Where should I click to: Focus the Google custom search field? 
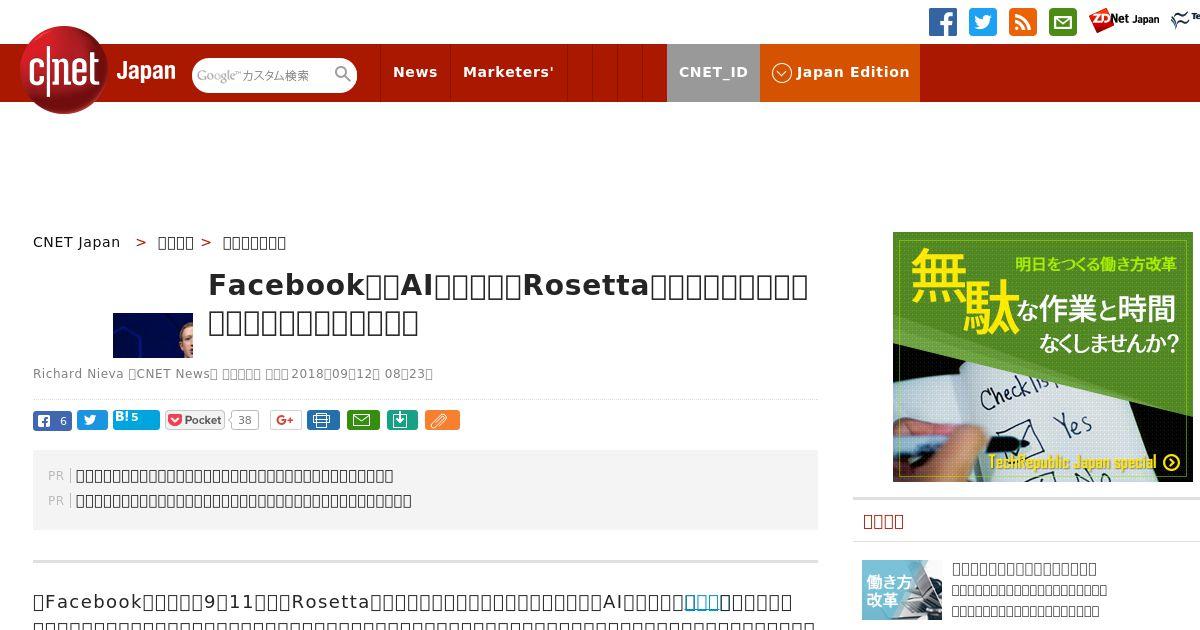coord(262,75)
